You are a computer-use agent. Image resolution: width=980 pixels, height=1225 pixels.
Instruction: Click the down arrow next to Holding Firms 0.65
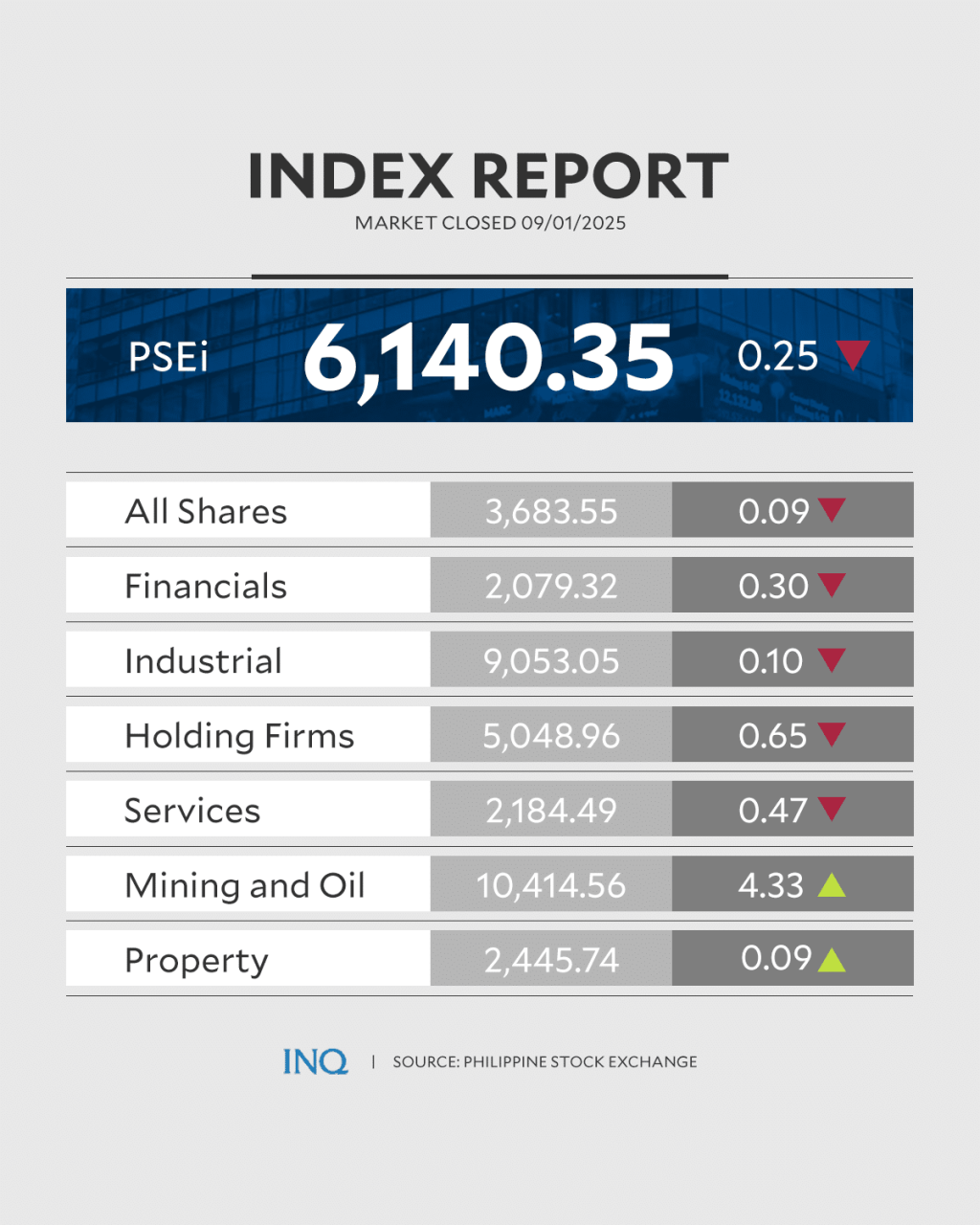point(832,733)
